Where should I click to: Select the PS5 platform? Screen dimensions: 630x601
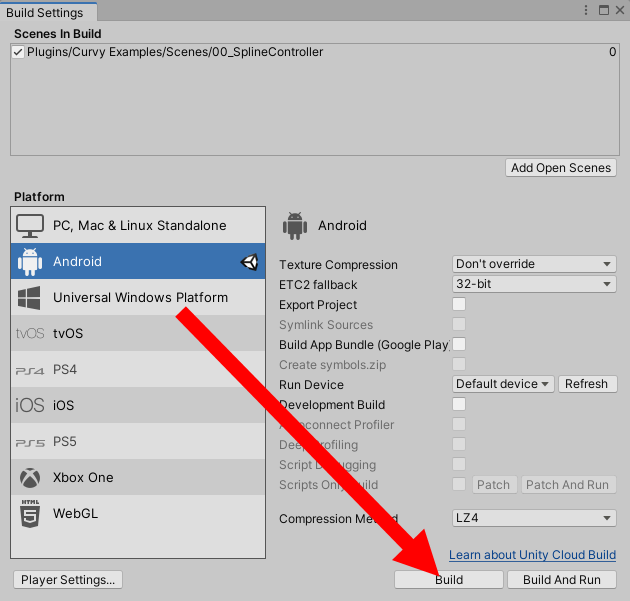(138, 441)
